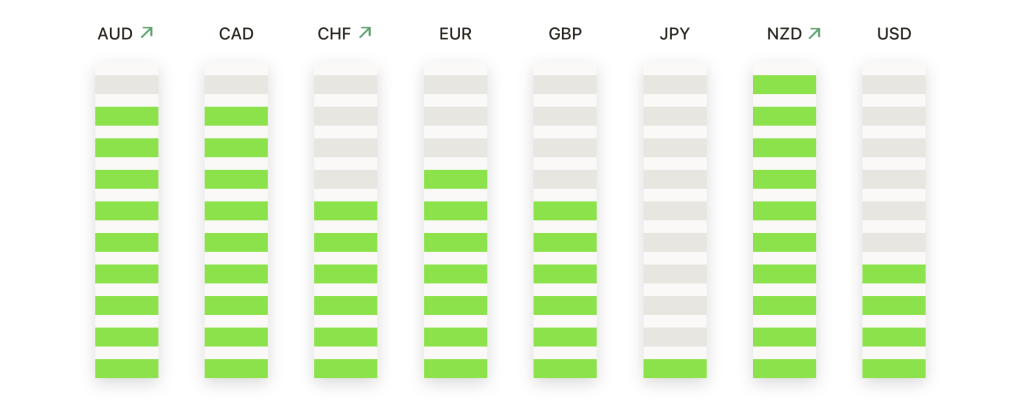Viewport: 1024px width, 407px height.
Task: Click the GBP currency heading
Action: (x=566, y=34)
